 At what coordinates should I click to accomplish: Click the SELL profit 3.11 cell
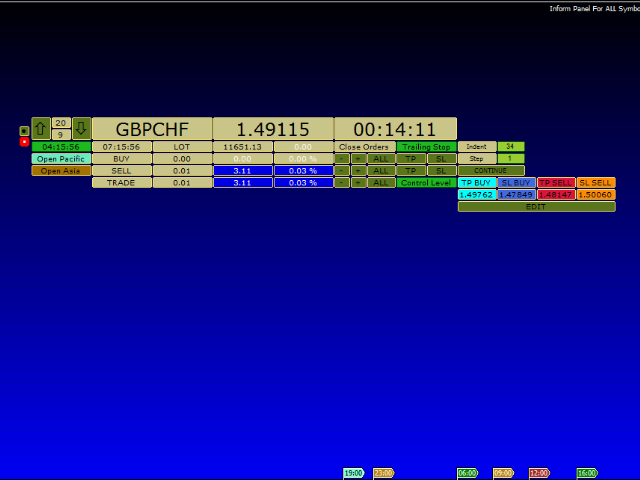tap(242, 171)
